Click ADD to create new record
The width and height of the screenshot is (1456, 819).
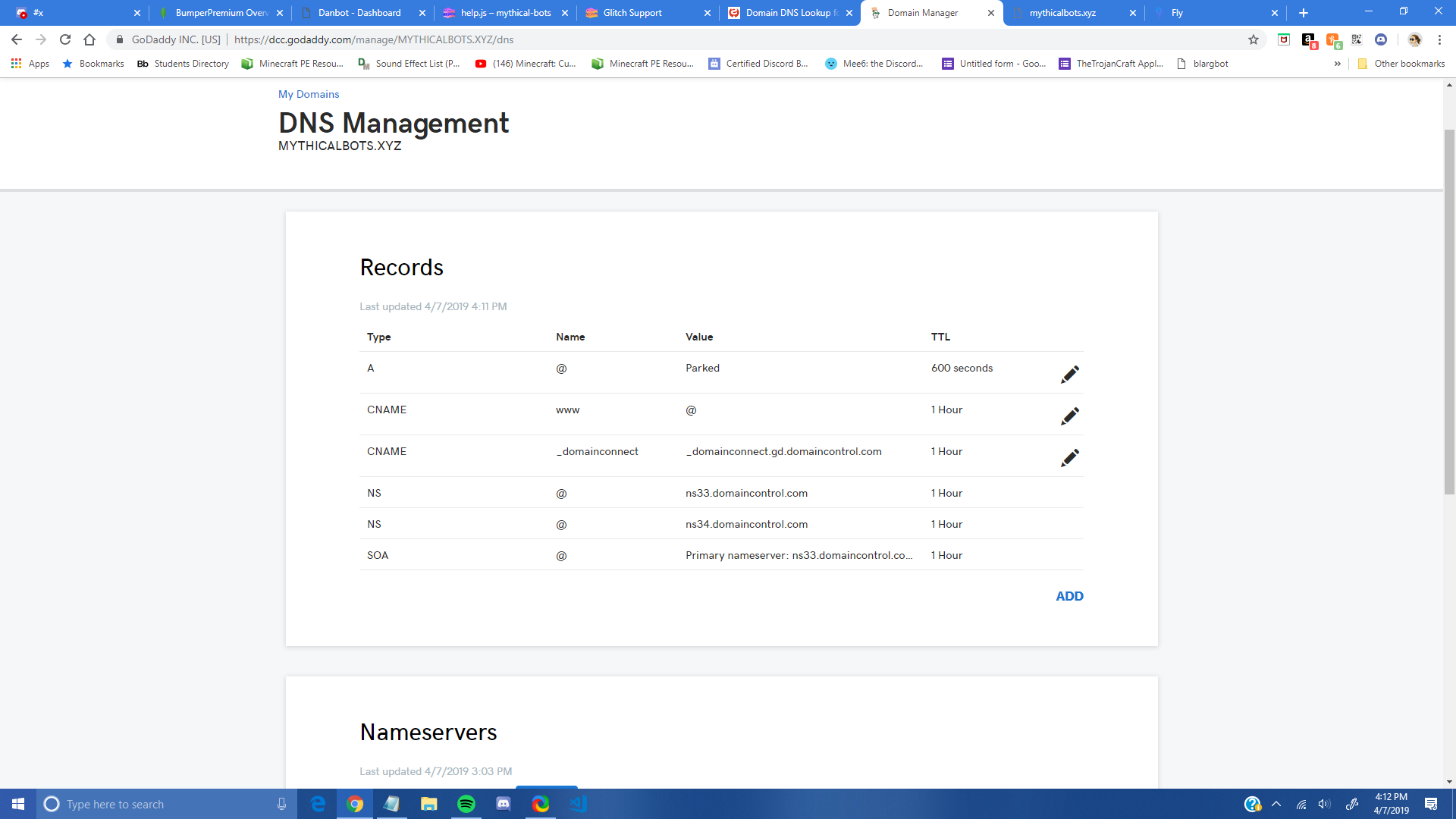point(1069,596)
